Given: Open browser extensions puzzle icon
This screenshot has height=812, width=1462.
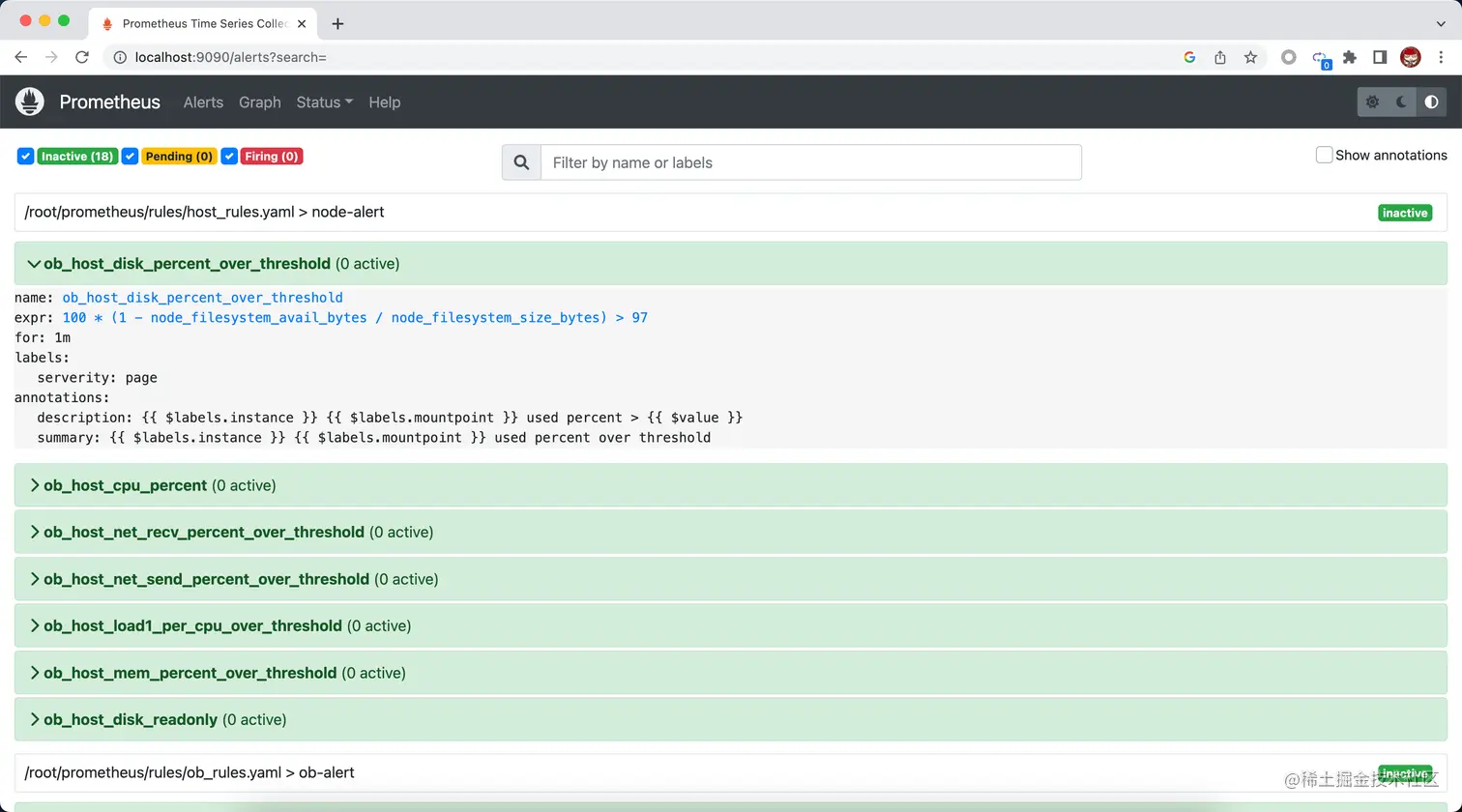Looking at the screenshot, I should pos(1350,57).
